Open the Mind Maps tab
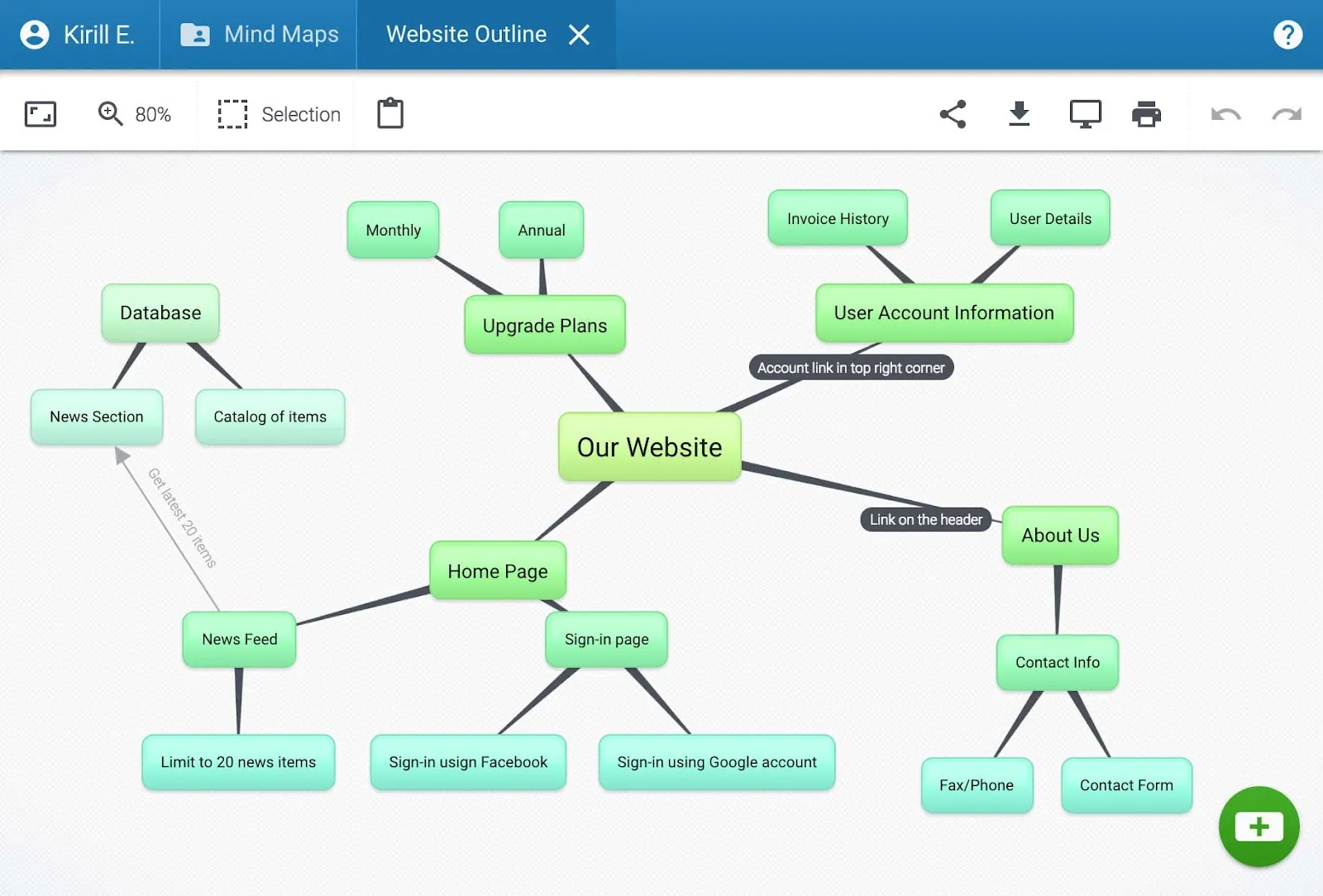The width and height of the screenshot is (1323, 896). (260, 35)
